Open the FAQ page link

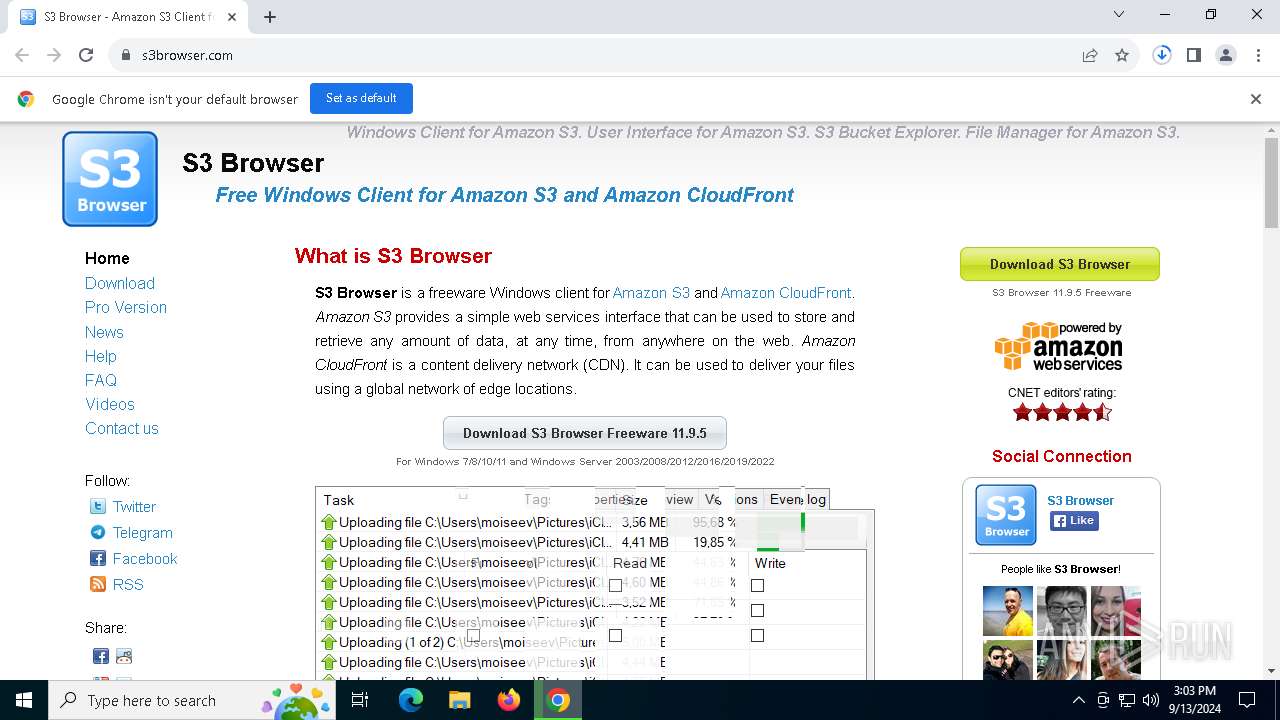(x=101, y=380)
